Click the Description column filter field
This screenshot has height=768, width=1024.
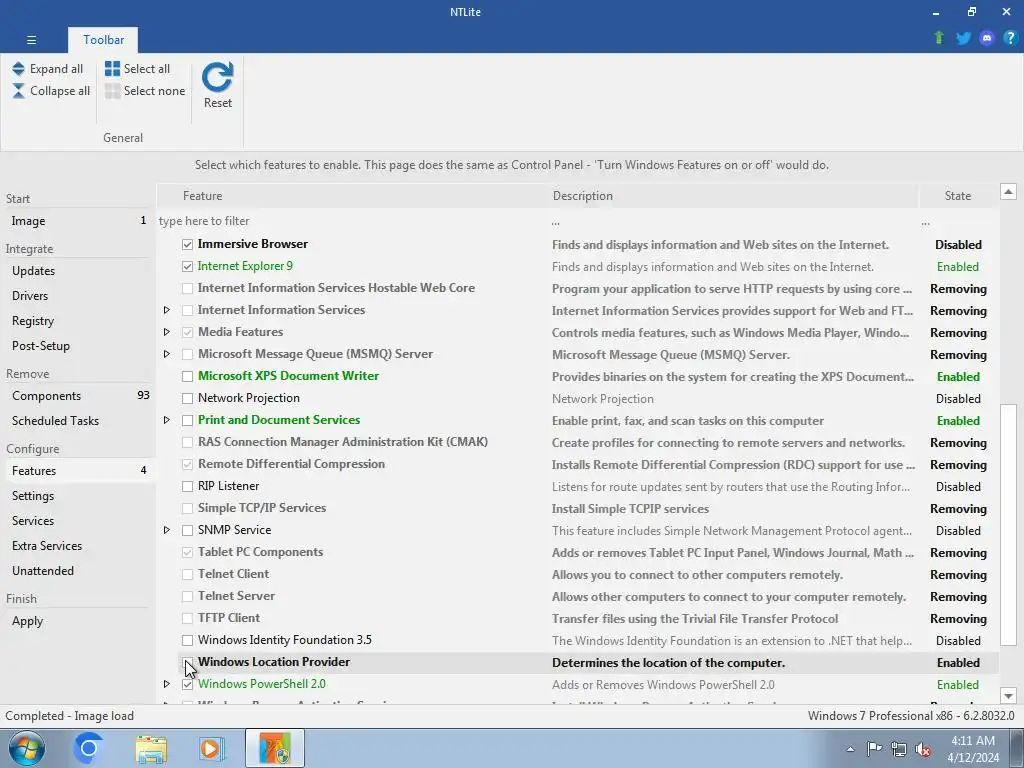pos(733,222)
